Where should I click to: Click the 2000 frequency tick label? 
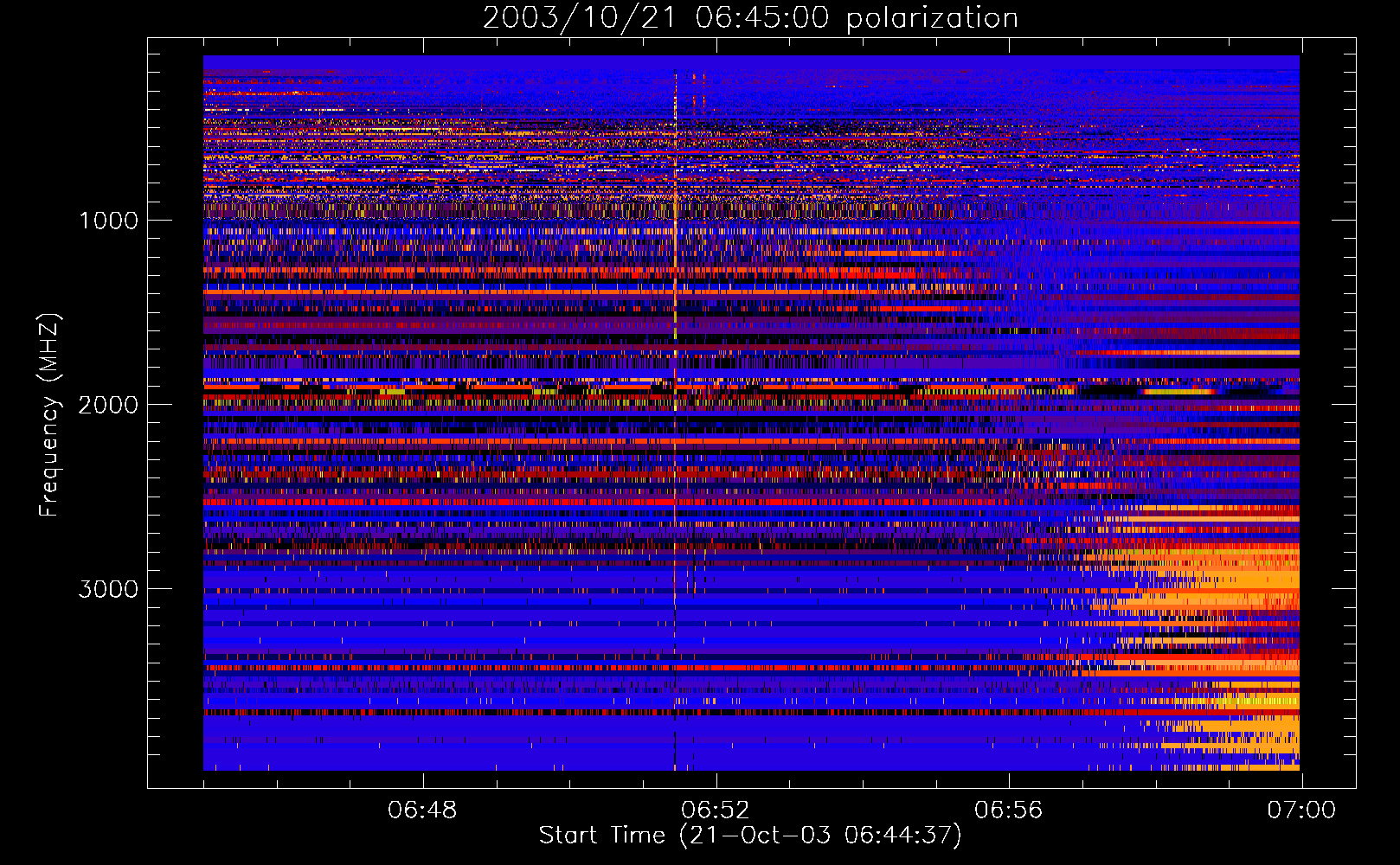click(x=108, y=405)
